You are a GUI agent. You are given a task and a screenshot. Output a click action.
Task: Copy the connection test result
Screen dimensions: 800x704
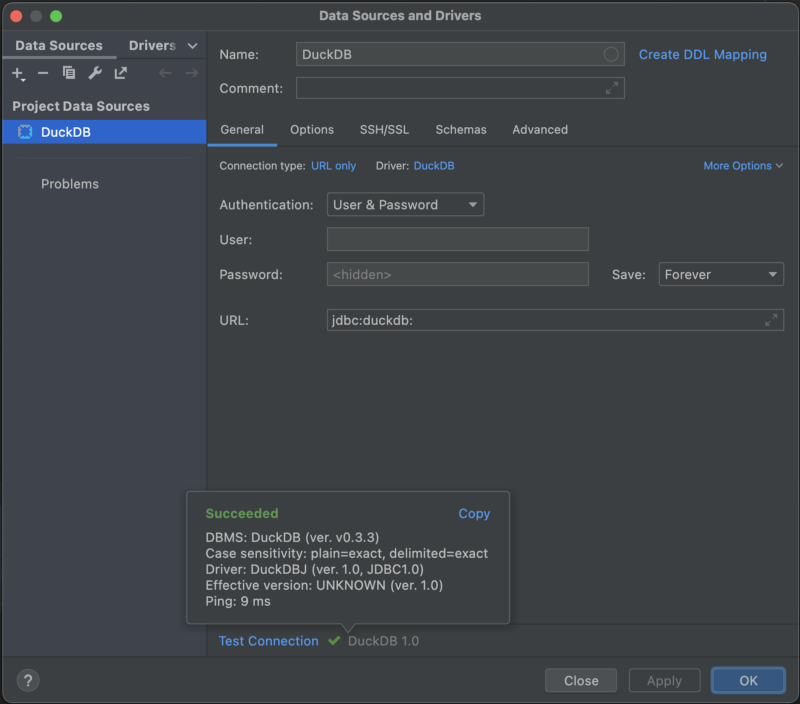474,513
